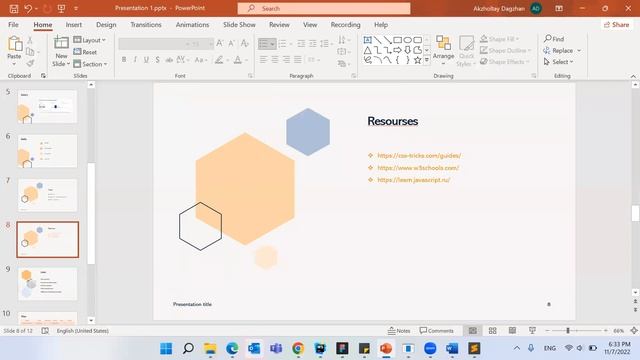
Task: Select the Oval shape in gallery
Action: click(x=407, y=40)
